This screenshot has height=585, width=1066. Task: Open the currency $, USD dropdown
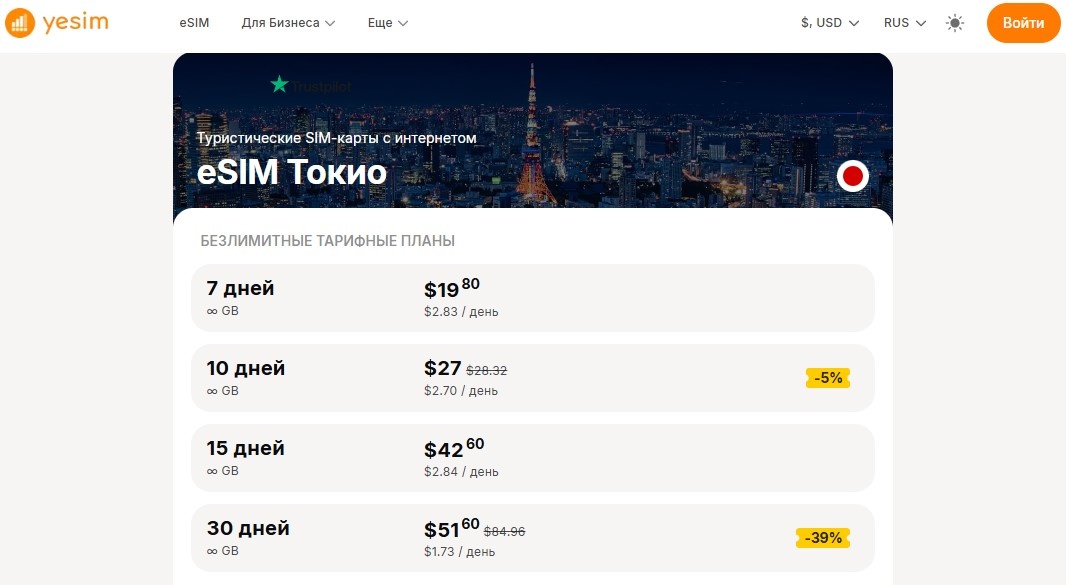click(829, 23)
